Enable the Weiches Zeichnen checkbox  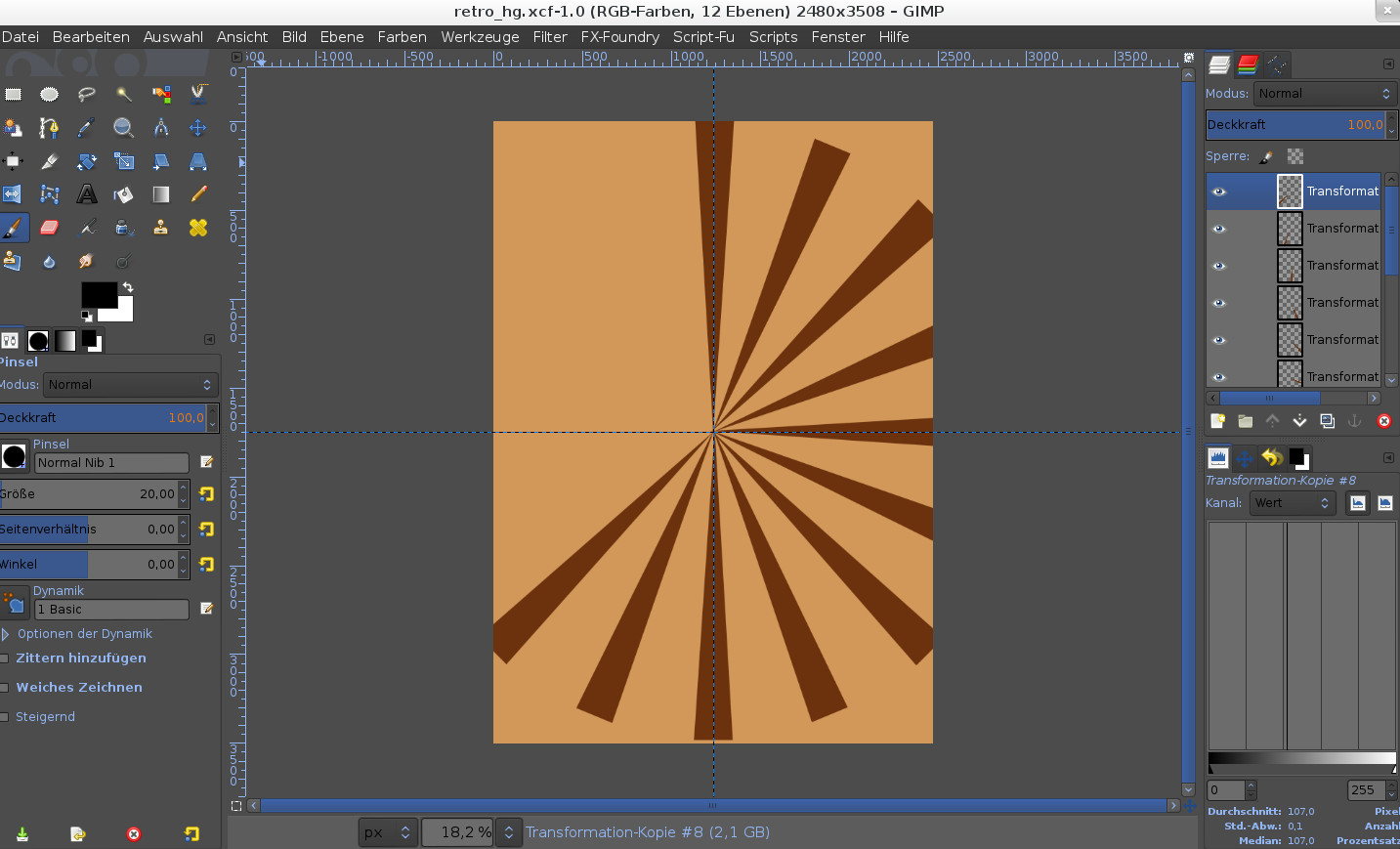(x=5, y=688)
